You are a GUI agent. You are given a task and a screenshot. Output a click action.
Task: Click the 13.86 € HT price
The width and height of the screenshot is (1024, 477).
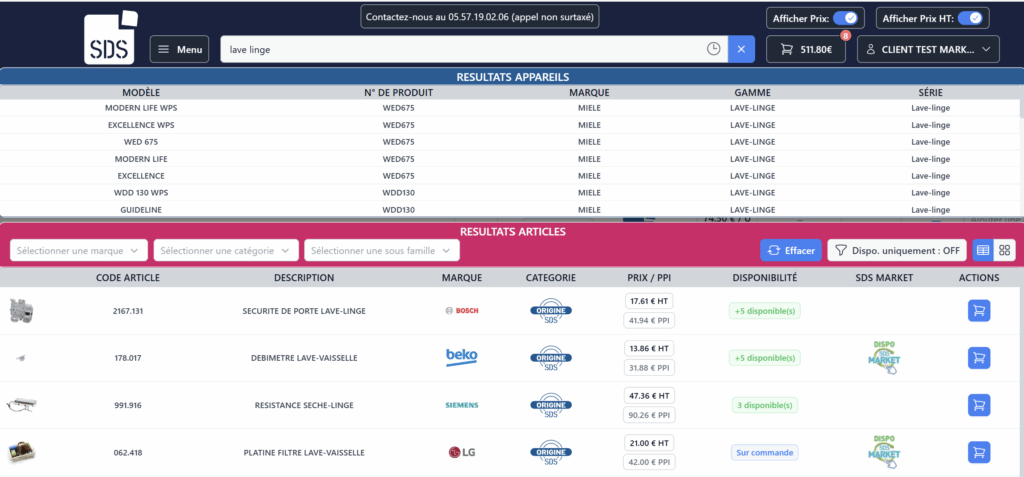point(649,348)
